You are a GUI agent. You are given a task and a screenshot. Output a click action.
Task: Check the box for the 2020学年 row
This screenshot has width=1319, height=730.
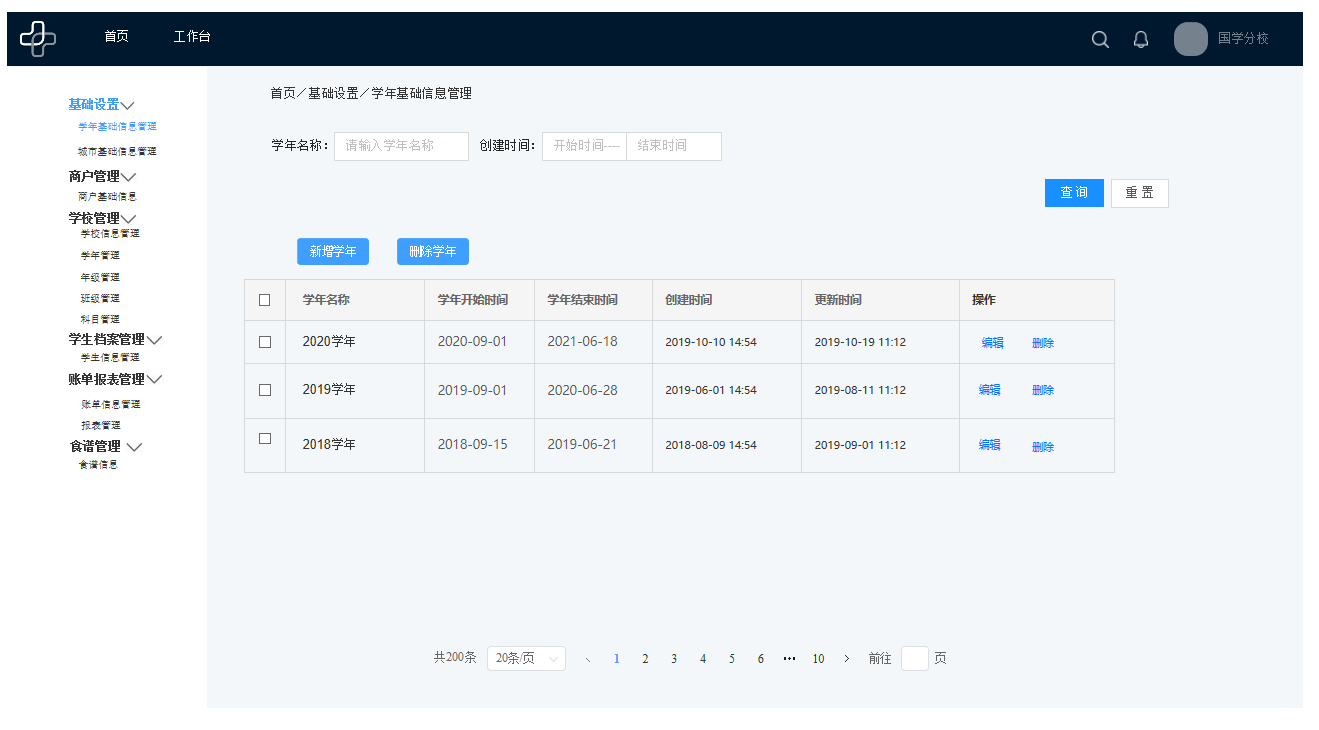tap(265, 342)
